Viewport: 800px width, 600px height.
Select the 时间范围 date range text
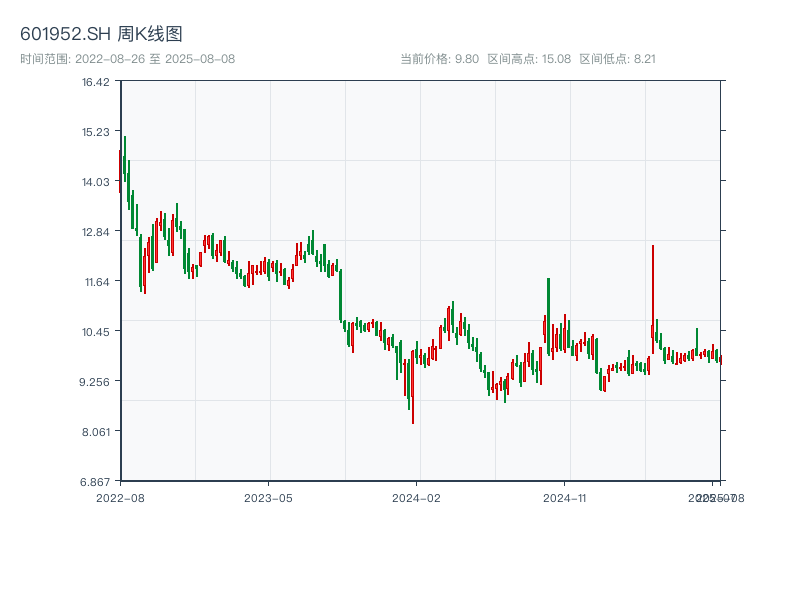(127, 58)
